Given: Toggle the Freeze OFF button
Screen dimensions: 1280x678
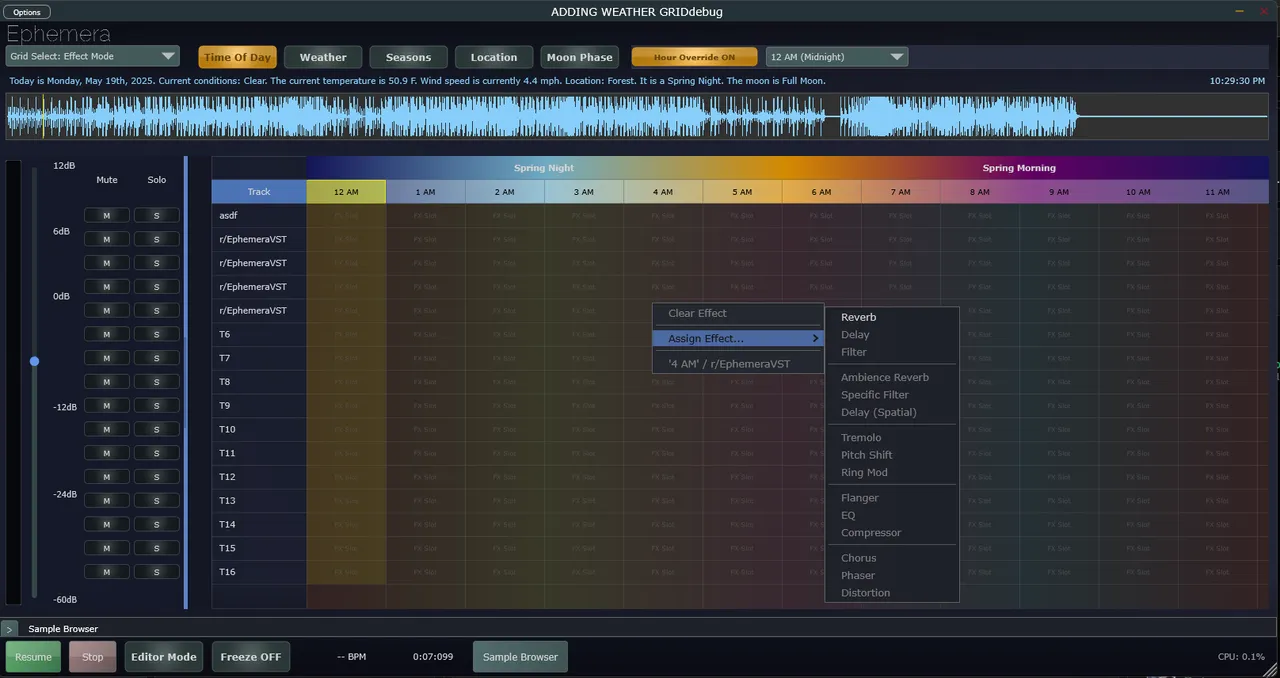Looking at the screenshot, I should tap(250, 657).
